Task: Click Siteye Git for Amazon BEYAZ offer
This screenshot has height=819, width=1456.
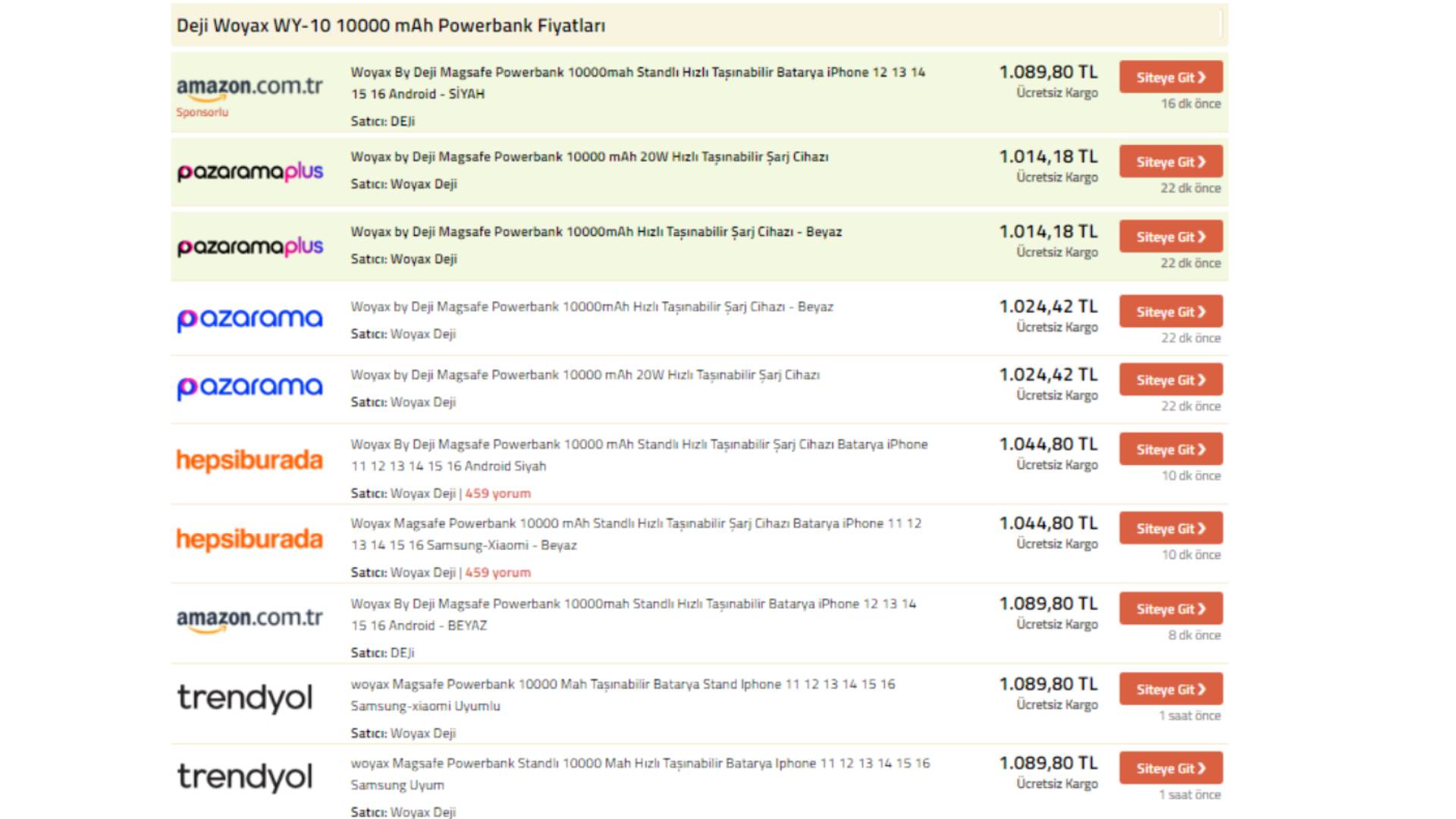Action: 1171,609
